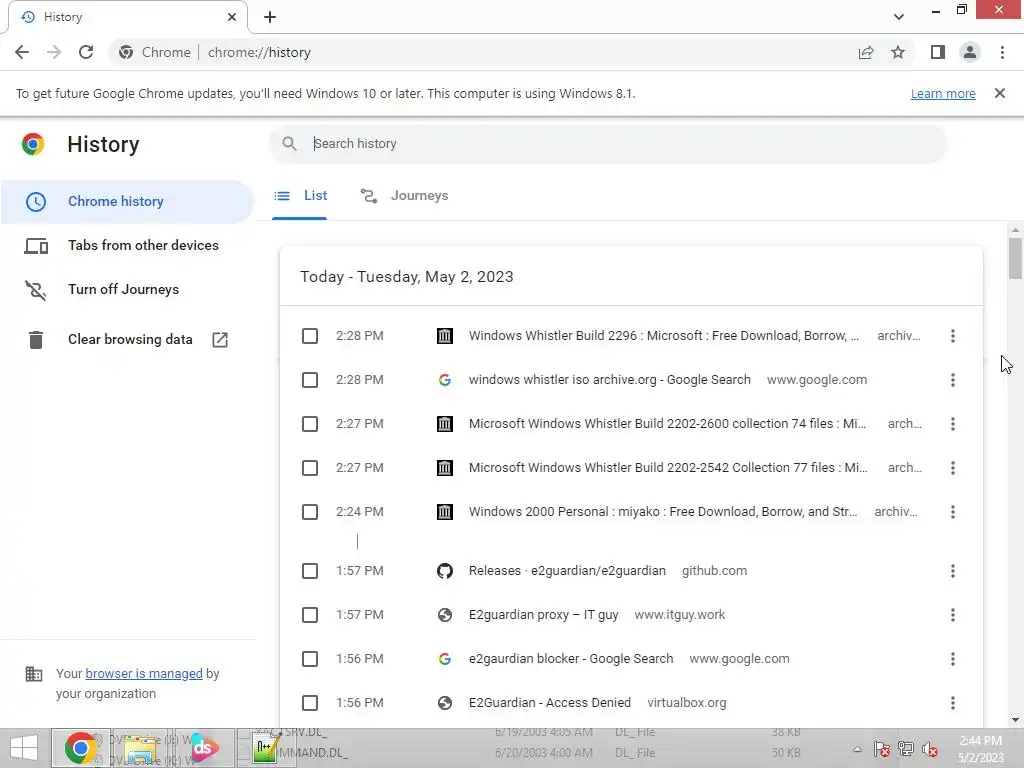This screenshot has height=768, width=1024.
Task: Share this page icon in address bar
Action: (x=866, y=52)
